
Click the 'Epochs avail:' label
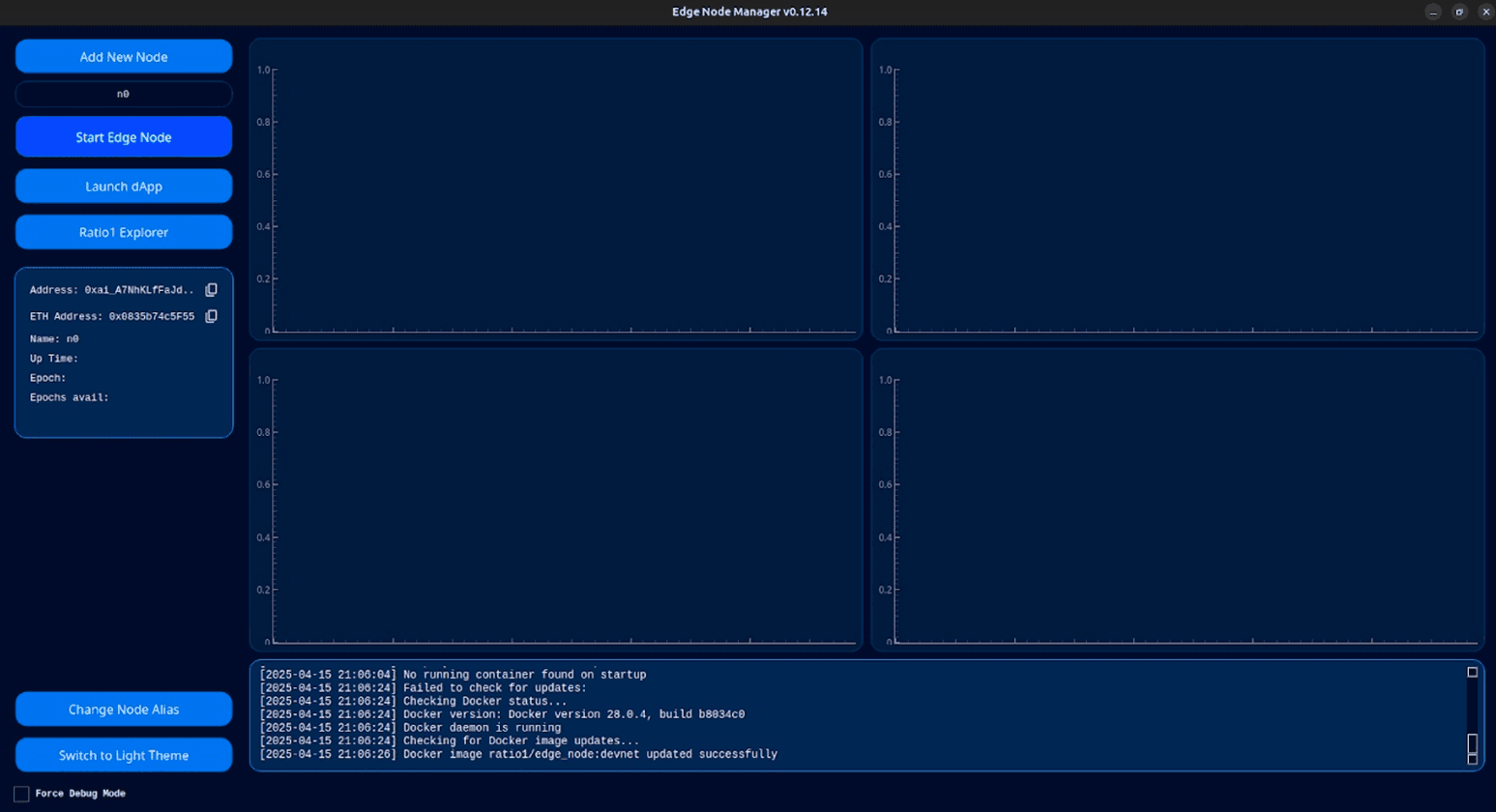tap(69, 397)
